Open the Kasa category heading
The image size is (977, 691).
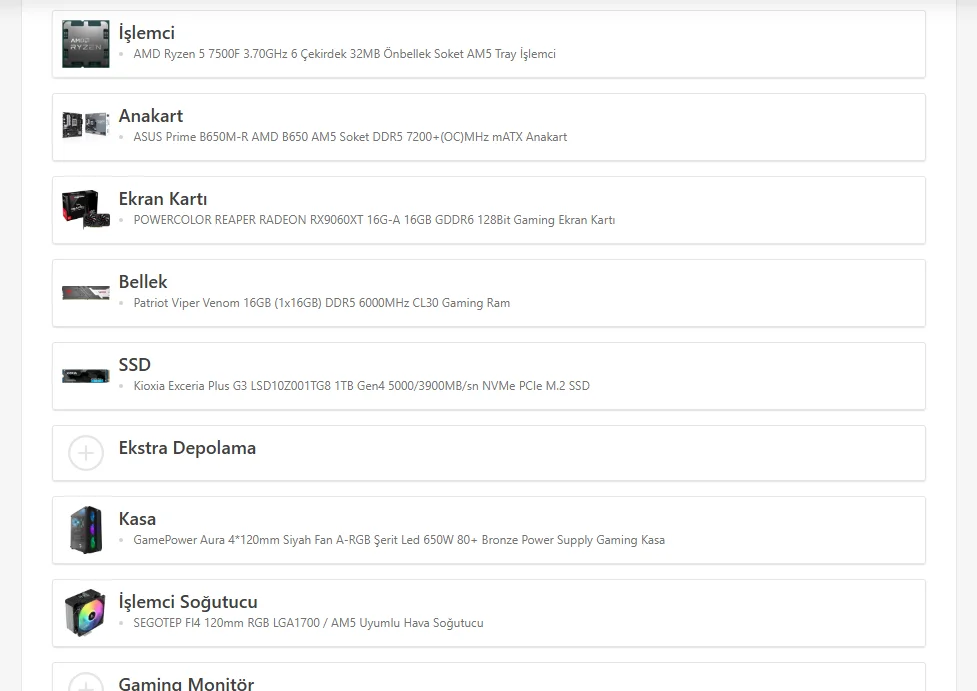pyautogui.click(x=137, y=519)
